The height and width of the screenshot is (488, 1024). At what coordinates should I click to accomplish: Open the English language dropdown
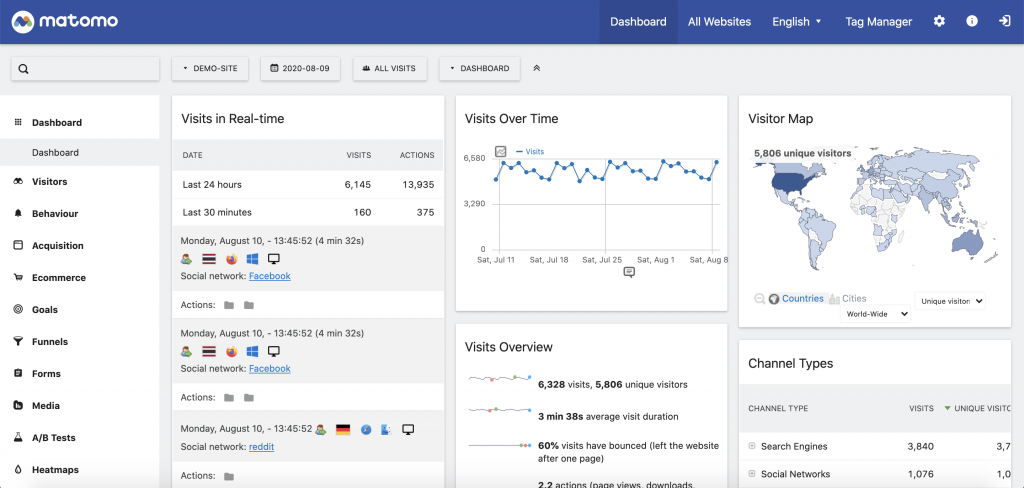click(796, 21)
